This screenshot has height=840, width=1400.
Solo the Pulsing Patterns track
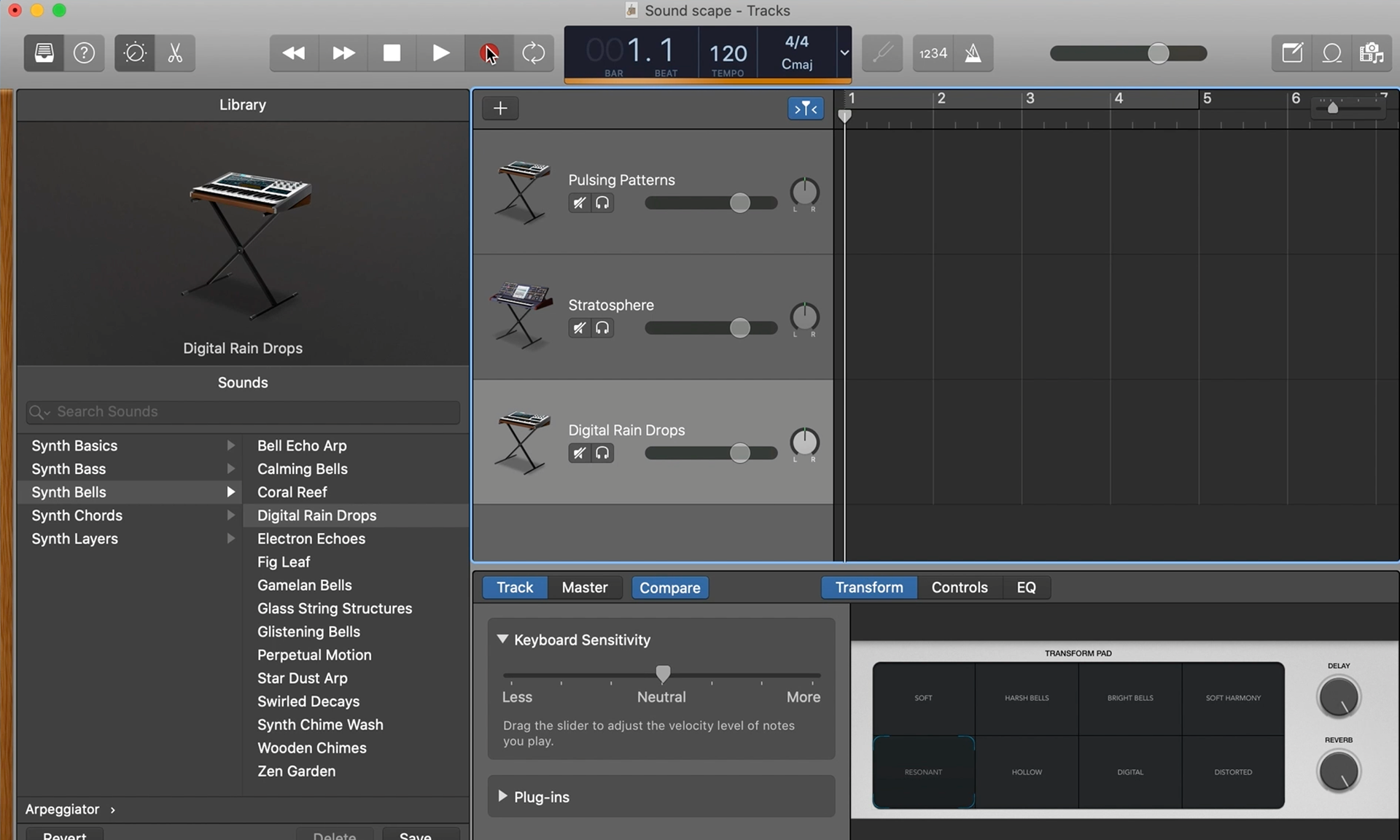pyautogui.click(x=602, y=203)
